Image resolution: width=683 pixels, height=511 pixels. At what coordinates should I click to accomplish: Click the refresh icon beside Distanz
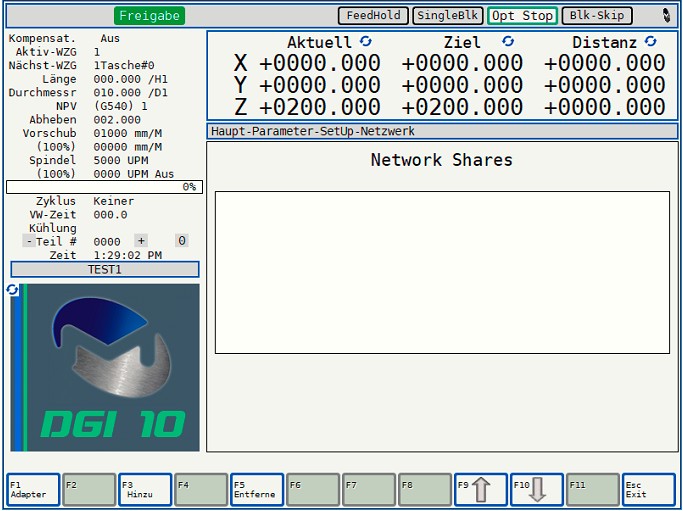click(650, 41)
